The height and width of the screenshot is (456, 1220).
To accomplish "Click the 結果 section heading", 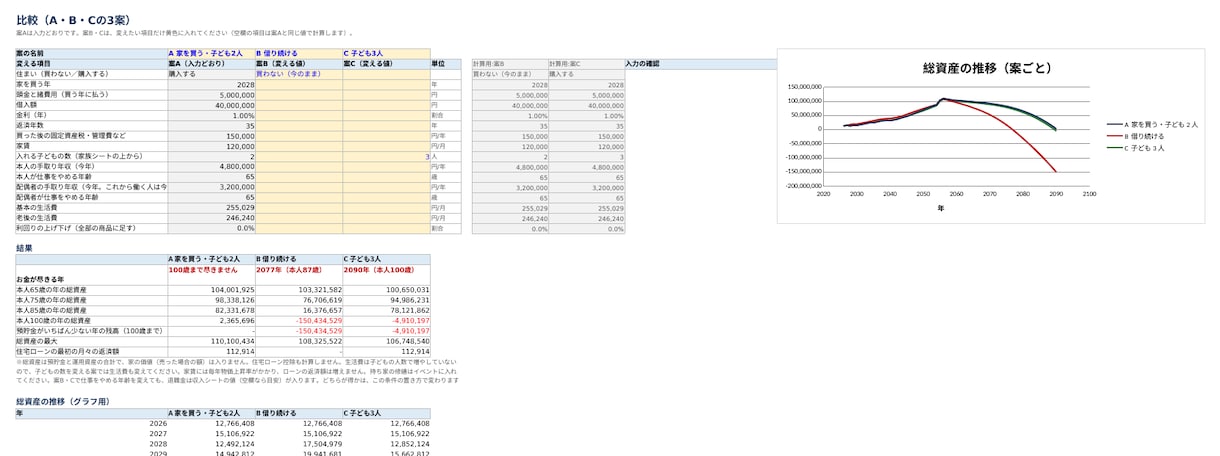I will click(x=25, y=247).
